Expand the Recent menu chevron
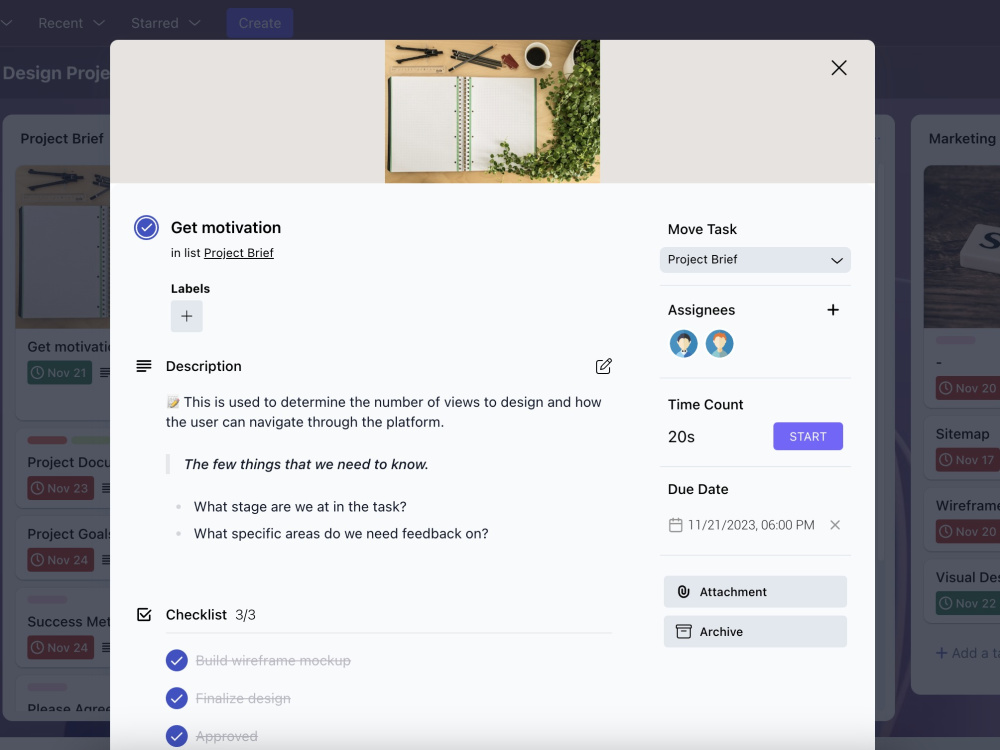This screenshot has height=750, width=1000. [97, 22]
